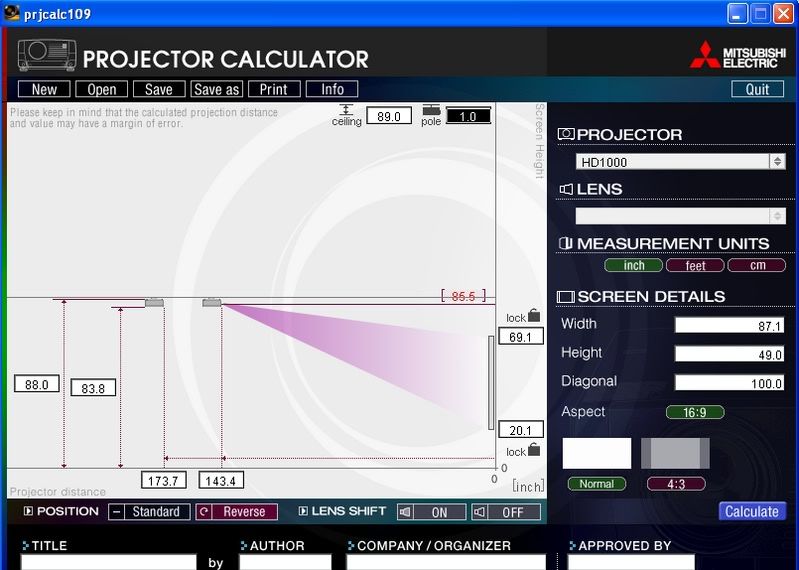Click the 173.7 projector distance box

pos(164,480)
